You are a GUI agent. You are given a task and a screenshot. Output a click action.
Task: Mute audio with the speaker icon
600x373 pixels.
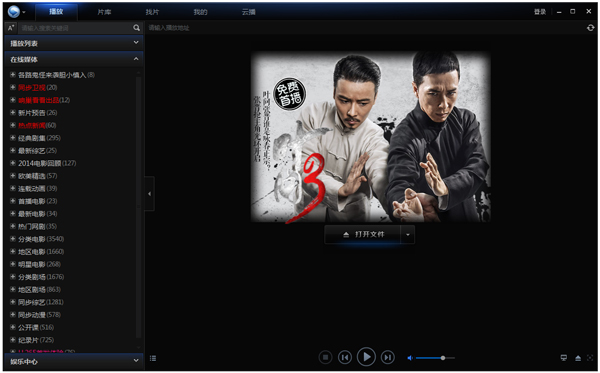coord(410,358)
